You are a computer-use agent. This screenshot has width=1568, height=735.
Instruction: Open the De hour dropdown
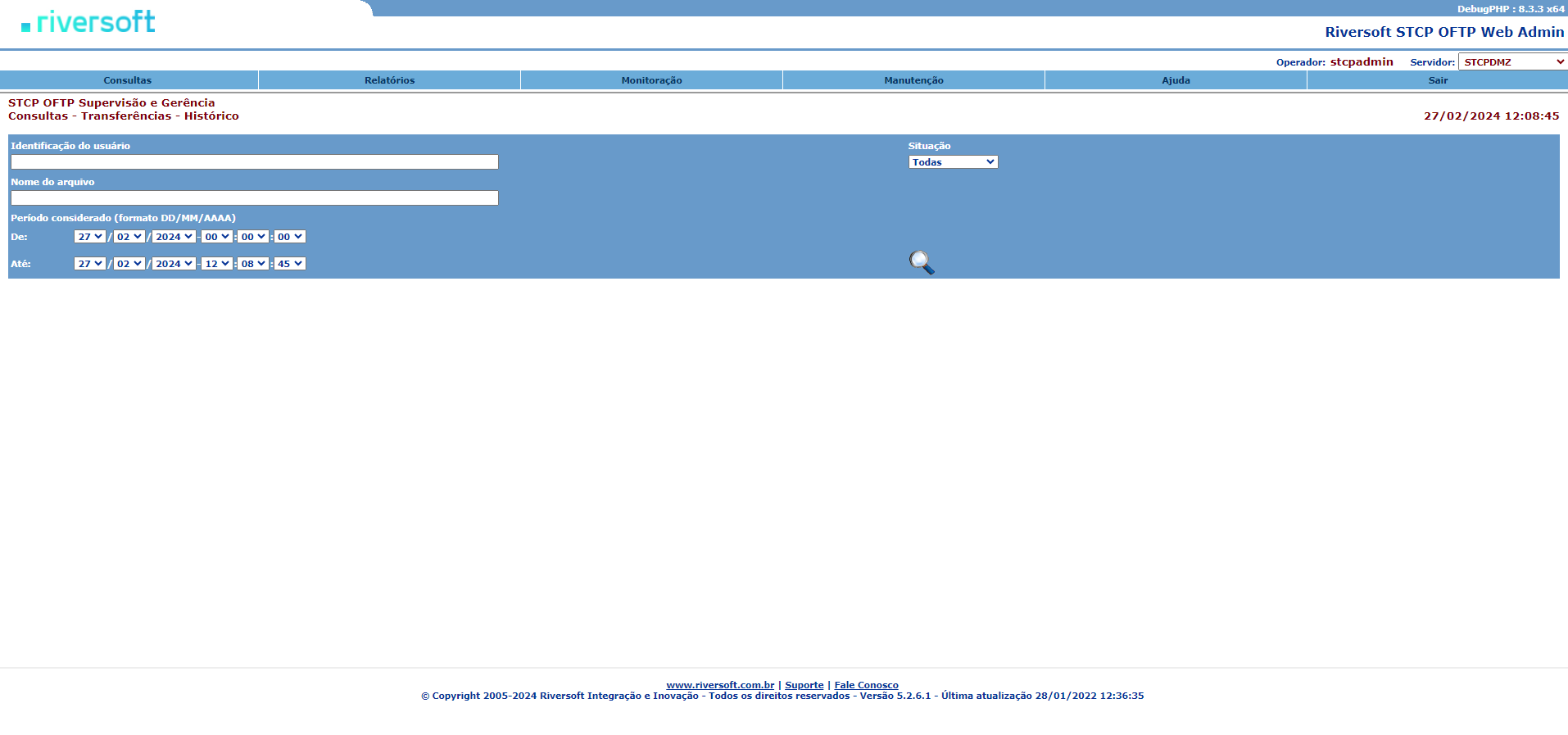click(x=217, y=237)
